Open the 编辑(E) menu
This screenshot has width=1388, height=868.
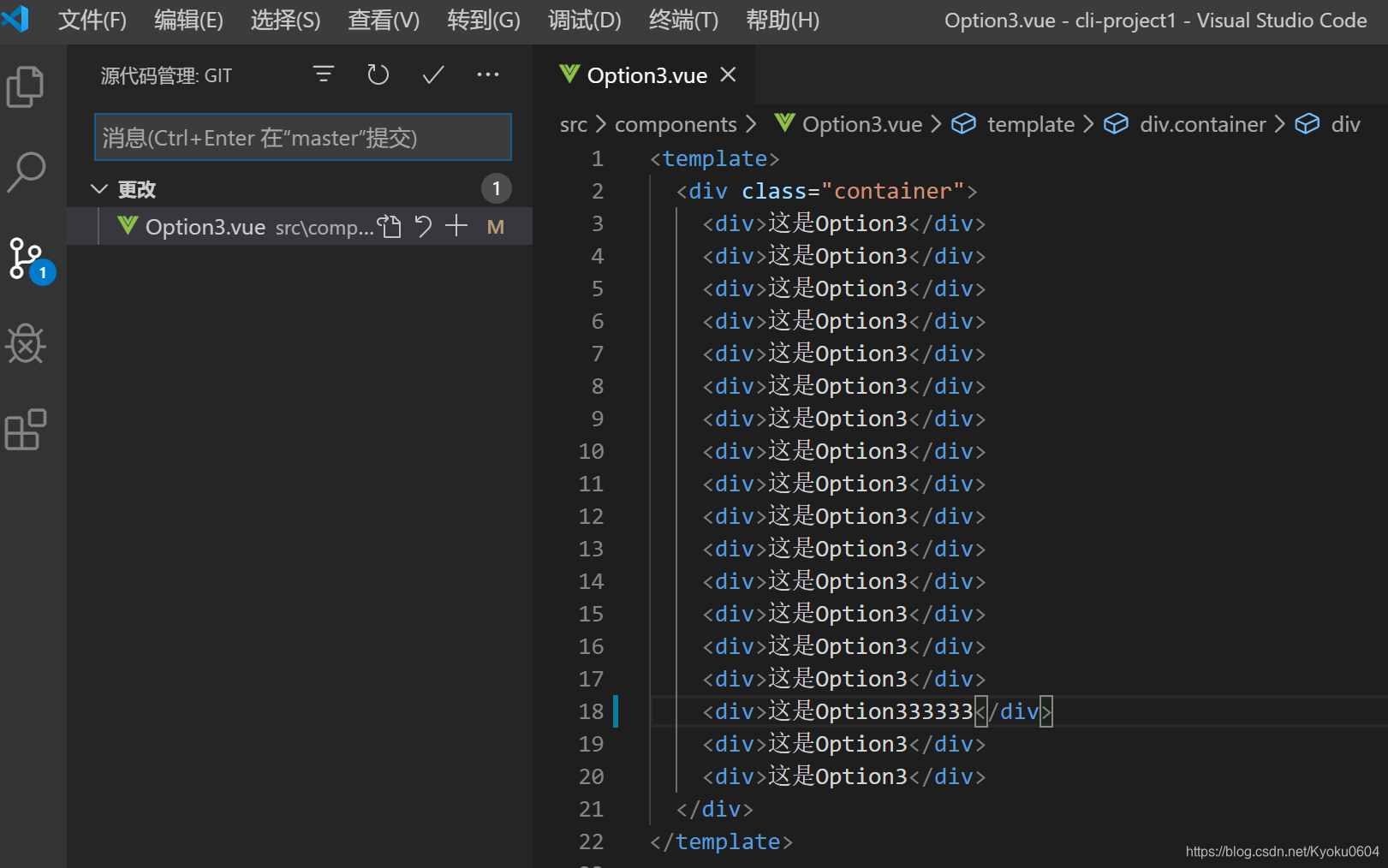point(188,20)
